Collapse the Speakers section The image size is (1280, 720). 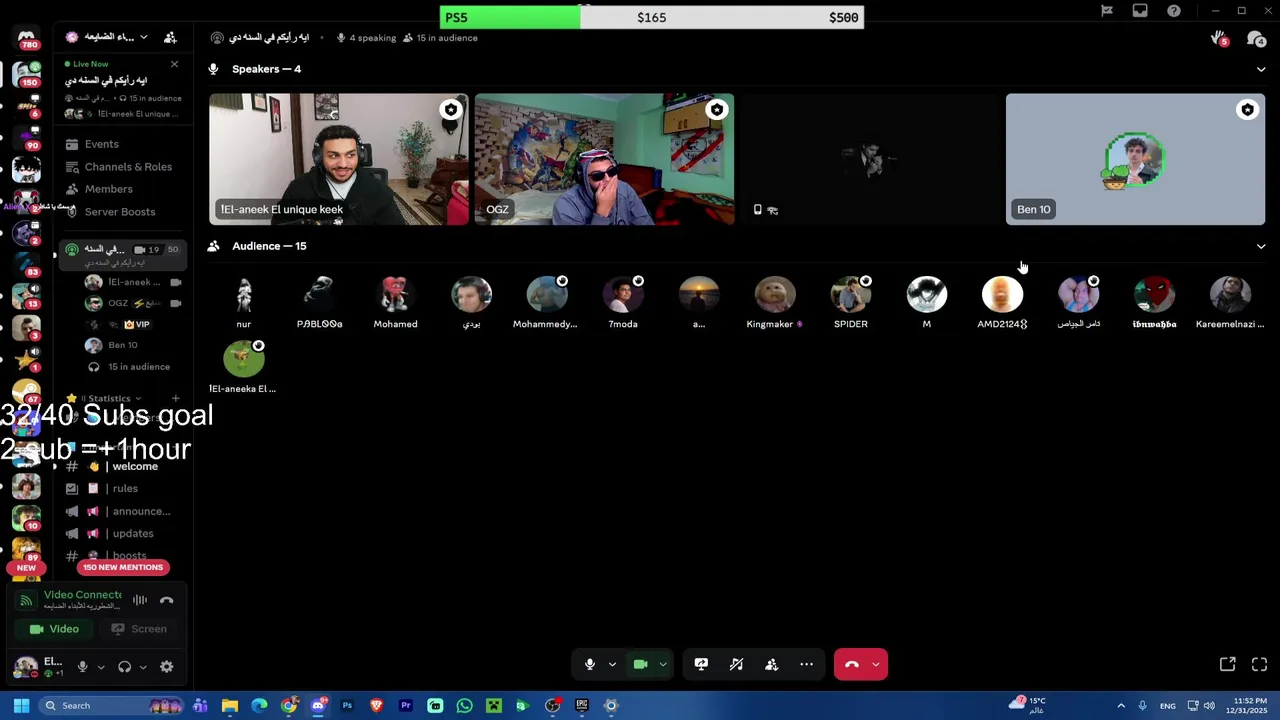tap(1260, 69)
